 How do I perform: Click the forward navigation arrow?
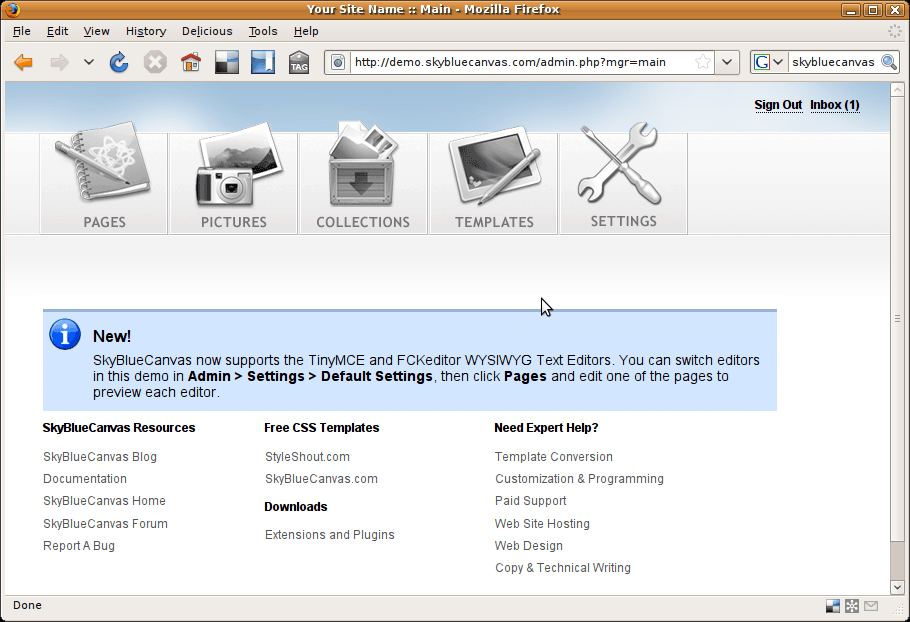pyautogui.click(x=59, y=62)
